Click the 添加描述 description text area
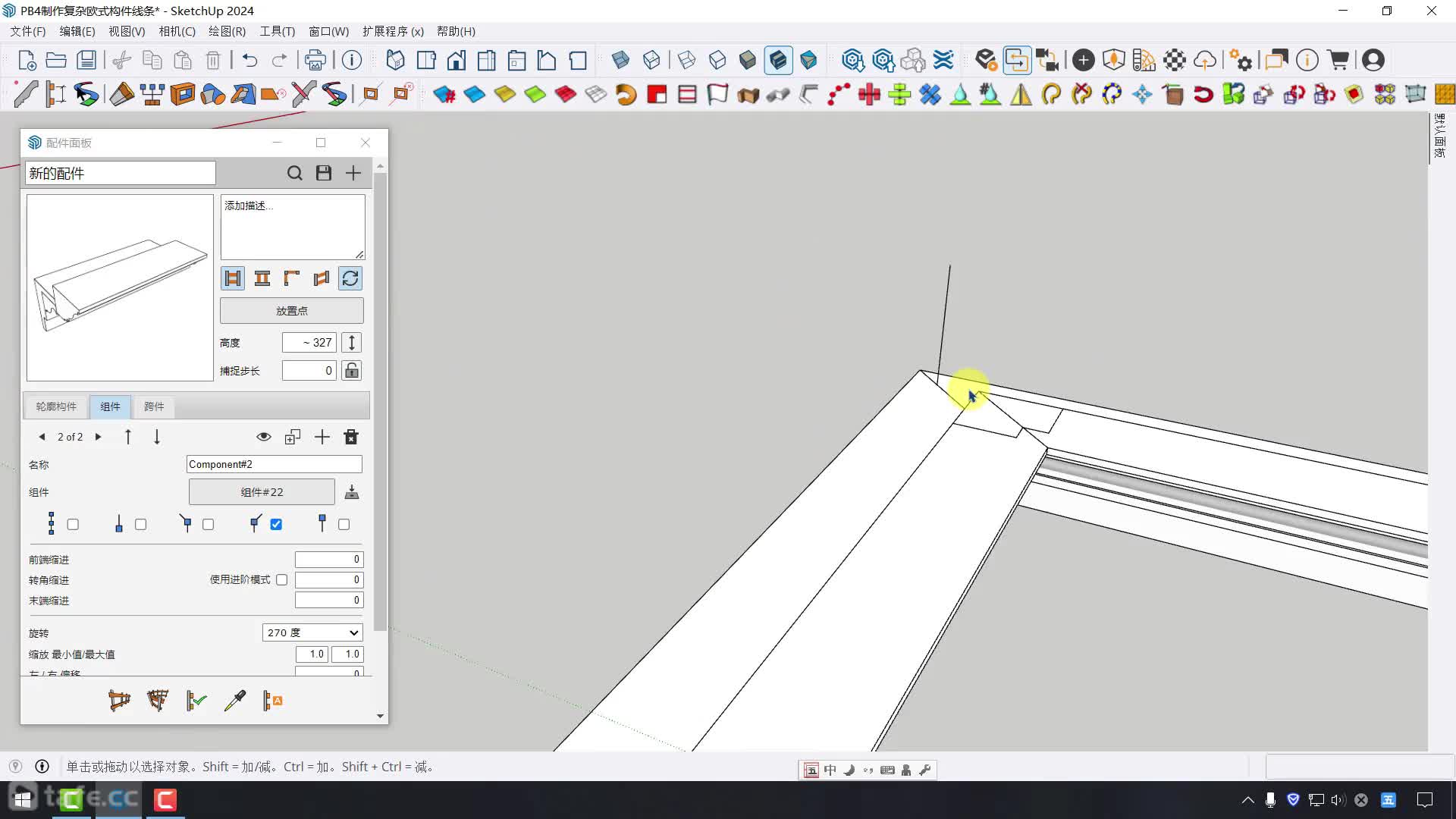Viewport: 1456px width, 819px height. (293, 227)
